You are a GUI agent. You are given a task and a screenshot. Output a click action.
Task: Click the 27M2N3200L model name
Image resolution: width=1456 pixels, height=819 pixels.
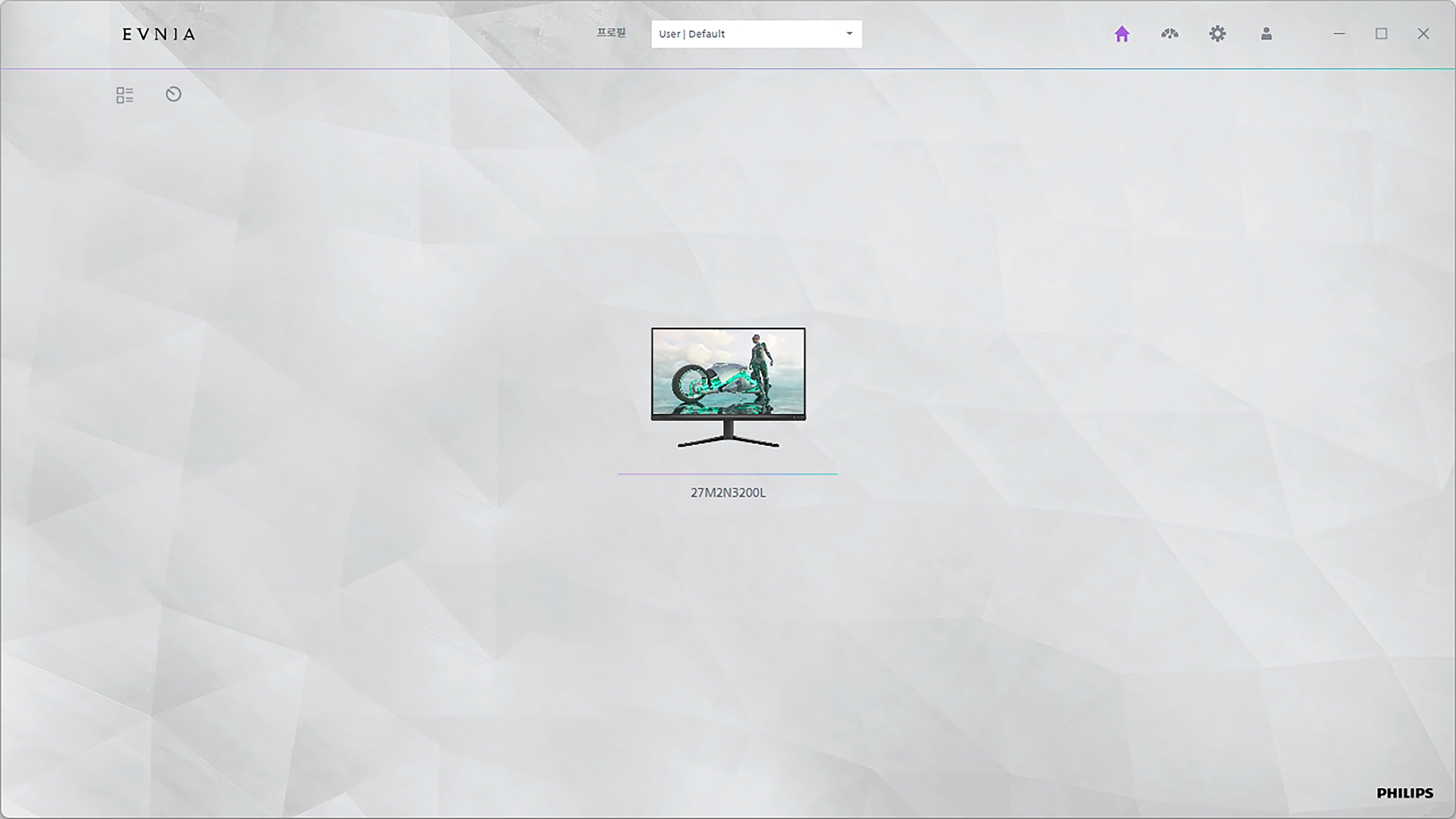(728, 493)
